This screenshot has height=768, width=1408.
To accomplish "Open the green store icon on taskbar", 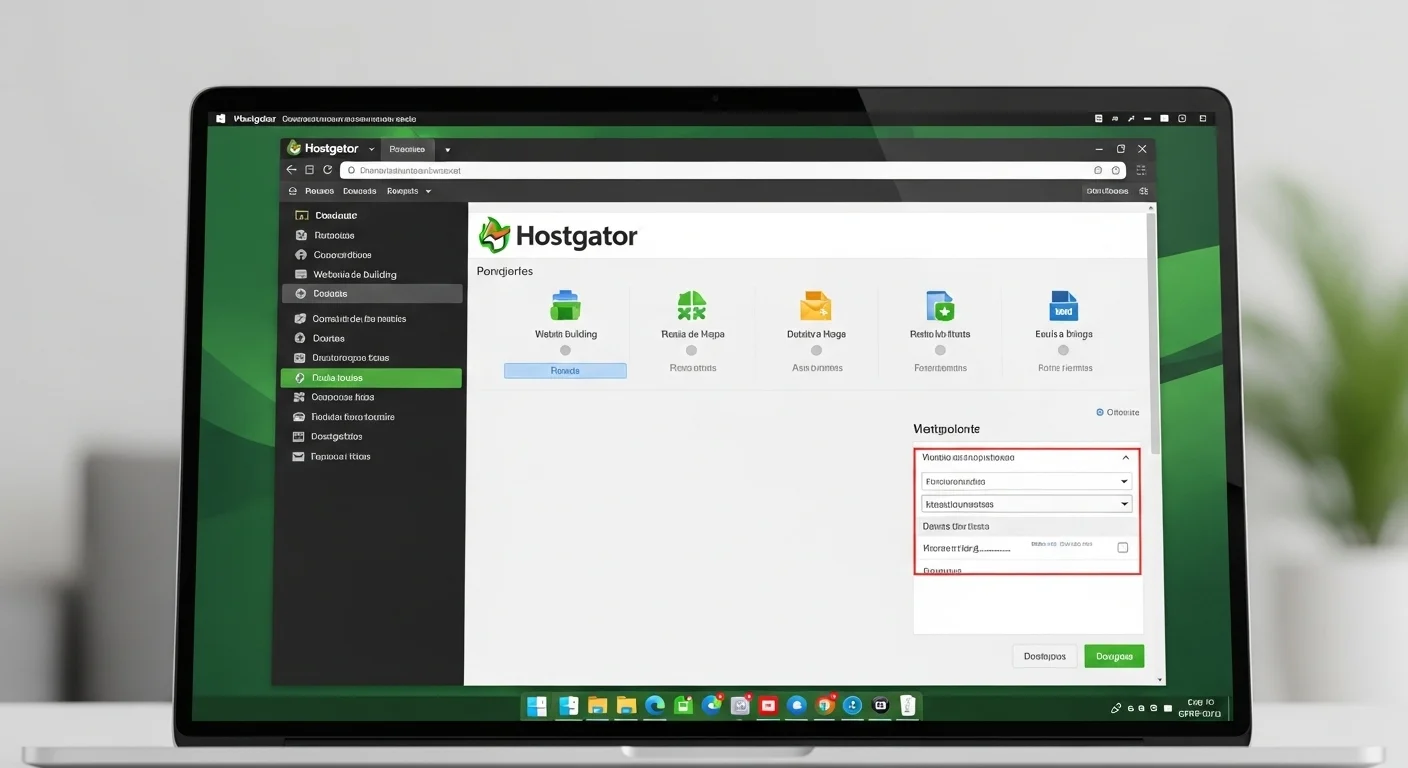I will tap(683, 706).
